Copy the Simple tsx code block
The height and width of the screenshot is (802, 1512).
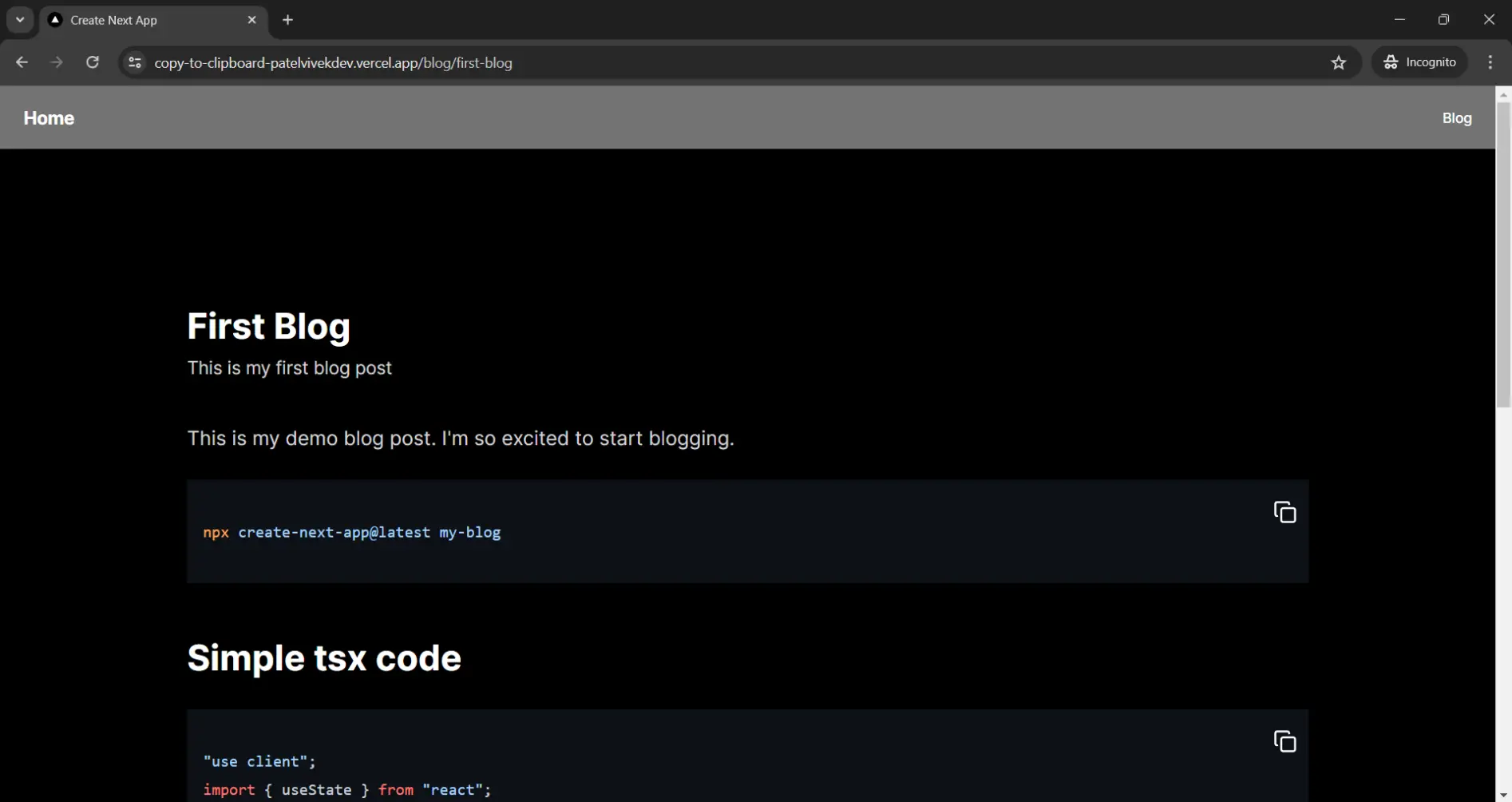1284,741
